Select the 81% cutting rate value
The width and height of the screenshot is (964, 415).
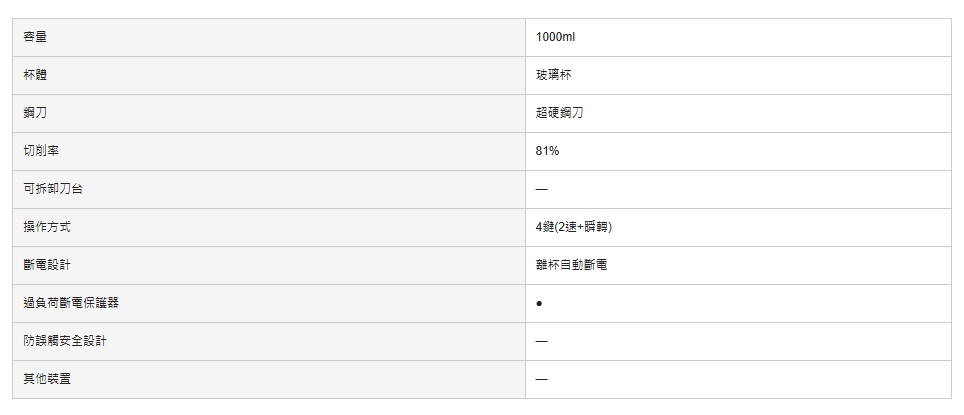(547, 151)
